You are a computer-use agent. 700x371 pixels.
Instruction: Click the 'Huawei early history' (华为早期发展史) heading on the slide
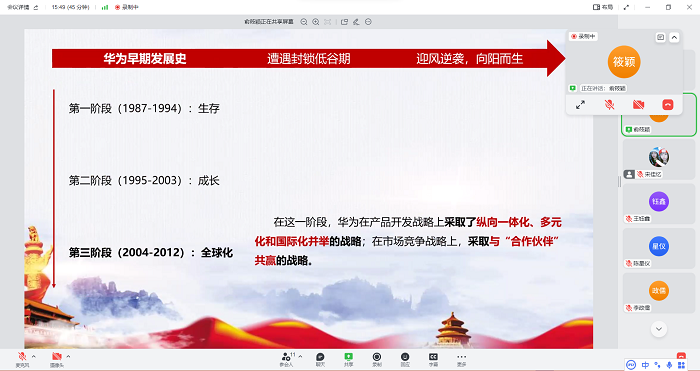coord(145,58)
